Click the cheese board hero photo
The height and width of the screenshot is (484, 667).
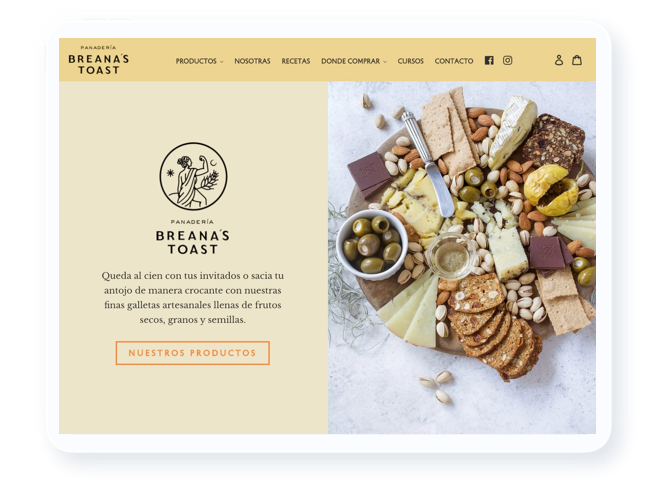[x=462, y=258]
